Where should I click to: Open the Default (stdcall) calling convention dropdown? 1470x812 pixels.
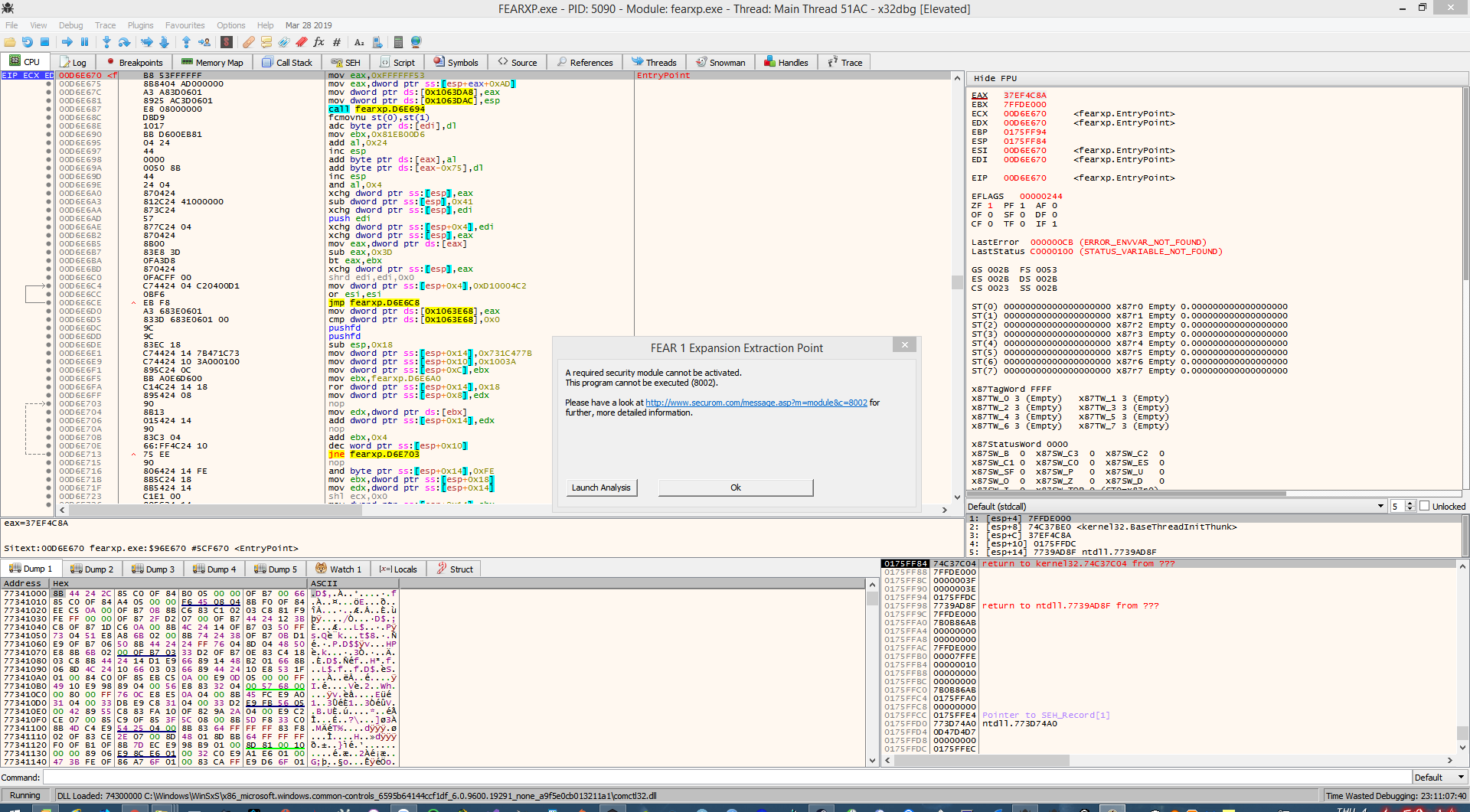click(x=1176, y=507)
